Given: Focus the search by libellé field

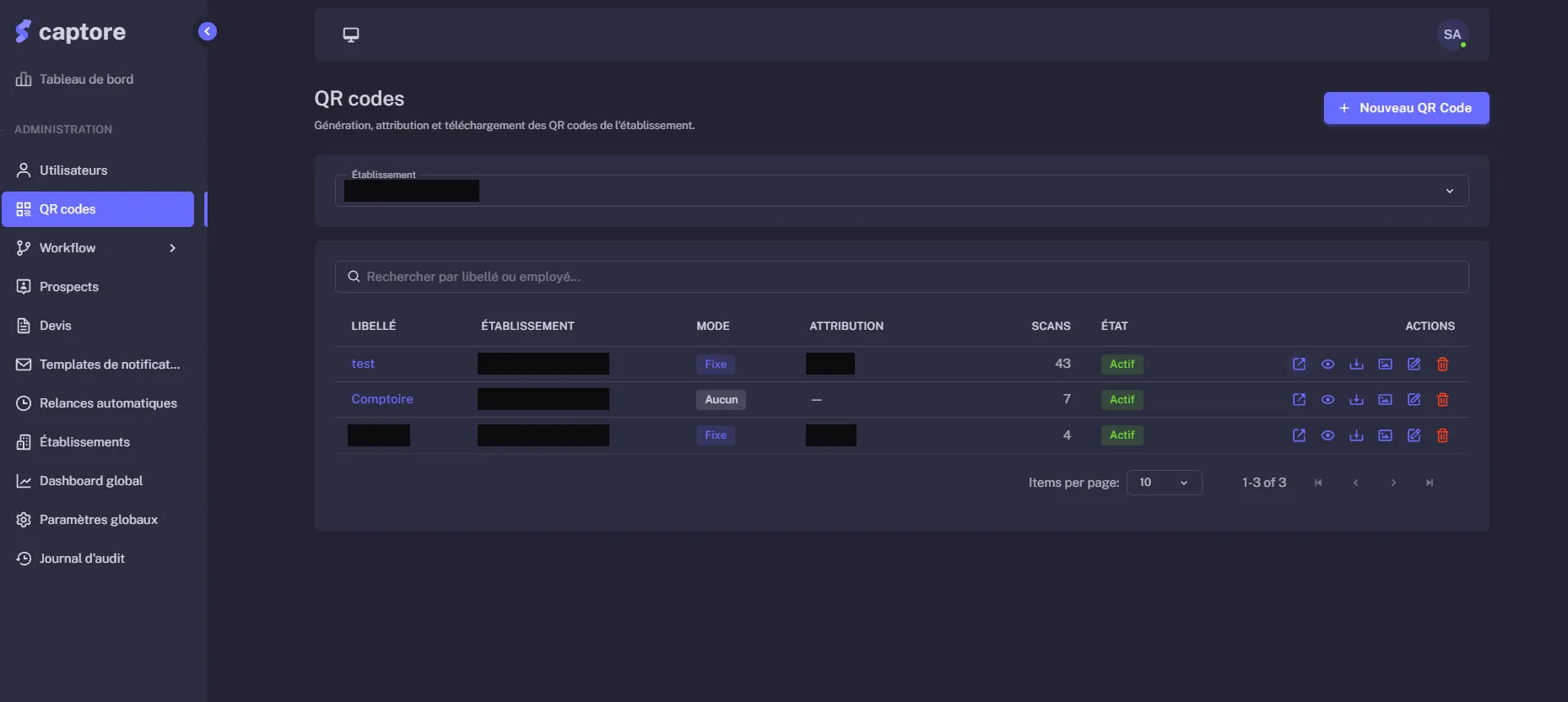Looking at the screenshot, I should tap(901, 277).
